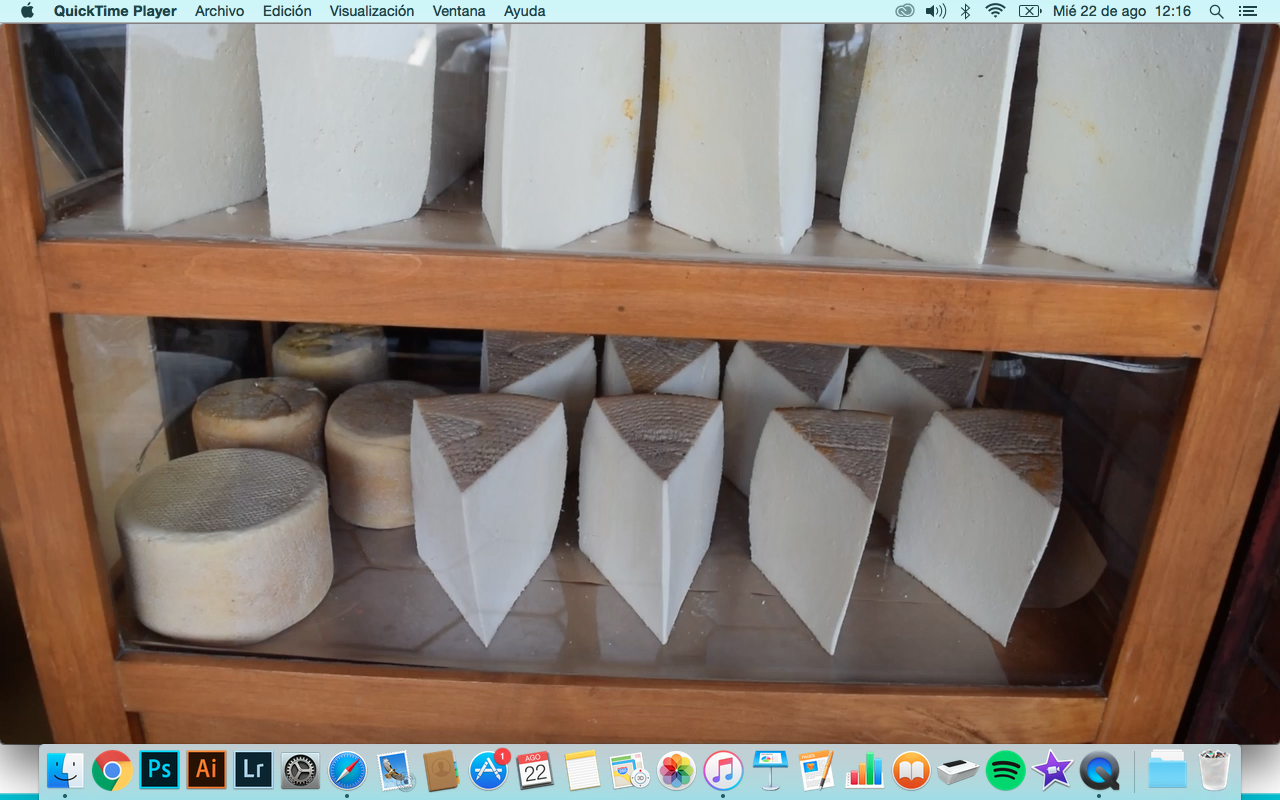The image size is (1280, 800).
Task: Open the Visualización menu
Action: coord(371,11)
